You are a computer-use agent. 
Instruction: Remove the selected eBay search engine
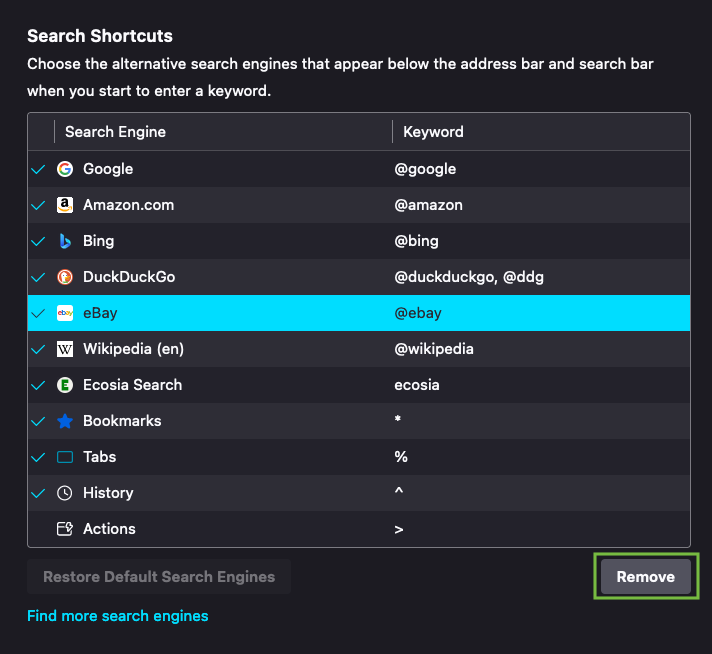pyautogui.click(x=645, y=577)
